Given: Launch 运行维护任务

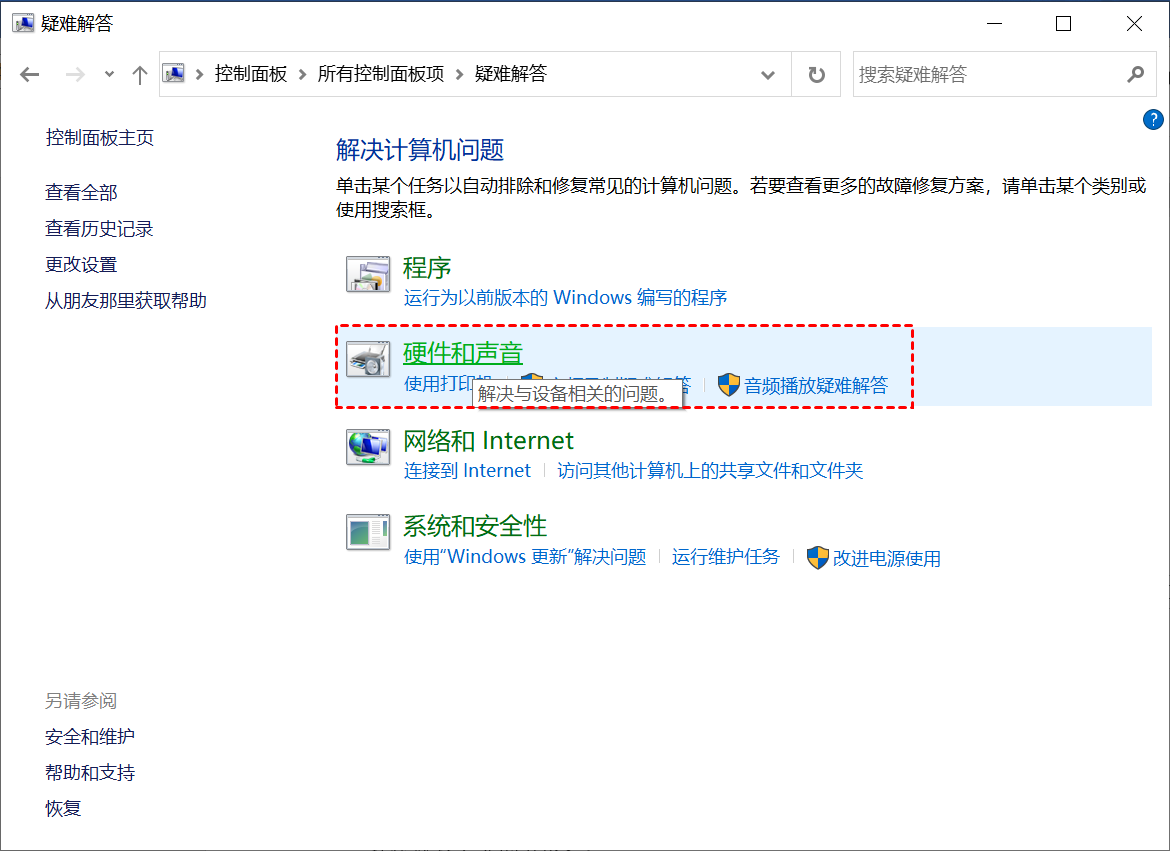Looking at the screenshot, I should click(x=726, y=557).
